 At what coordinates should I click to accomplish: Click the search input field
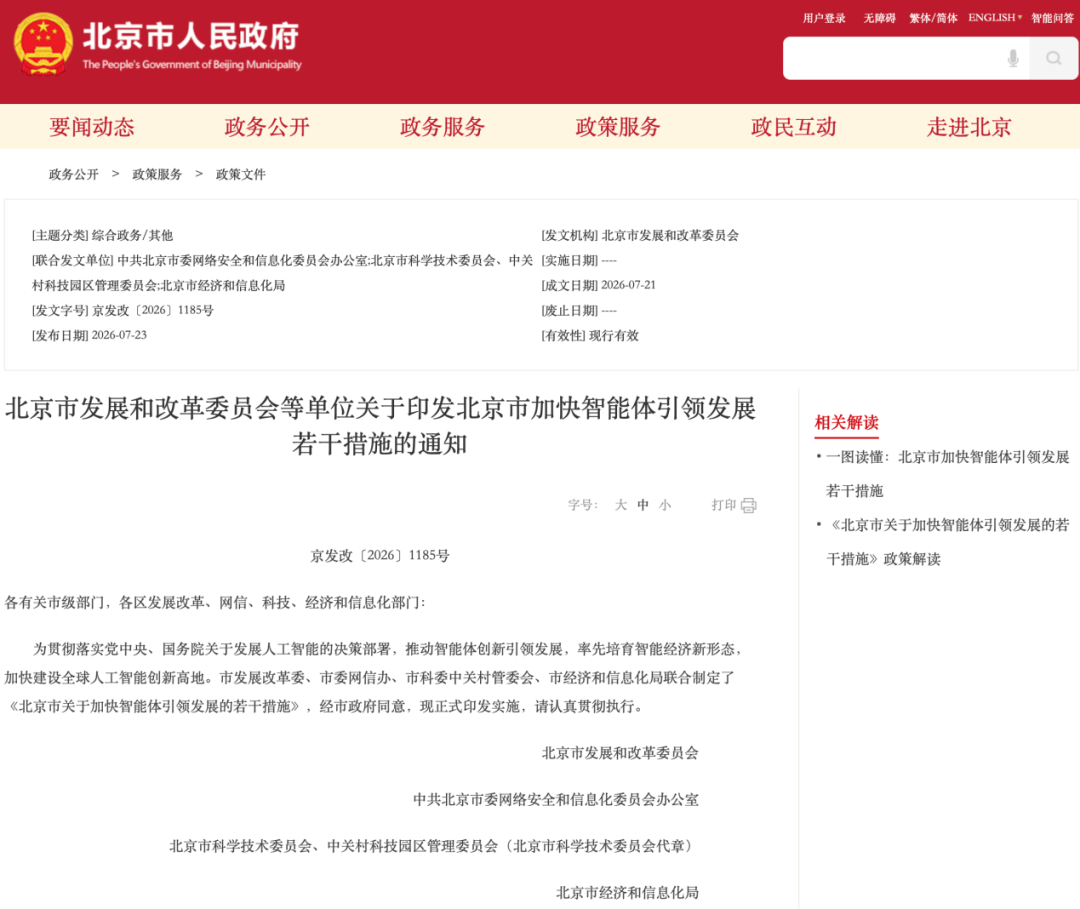pos(893,59)
